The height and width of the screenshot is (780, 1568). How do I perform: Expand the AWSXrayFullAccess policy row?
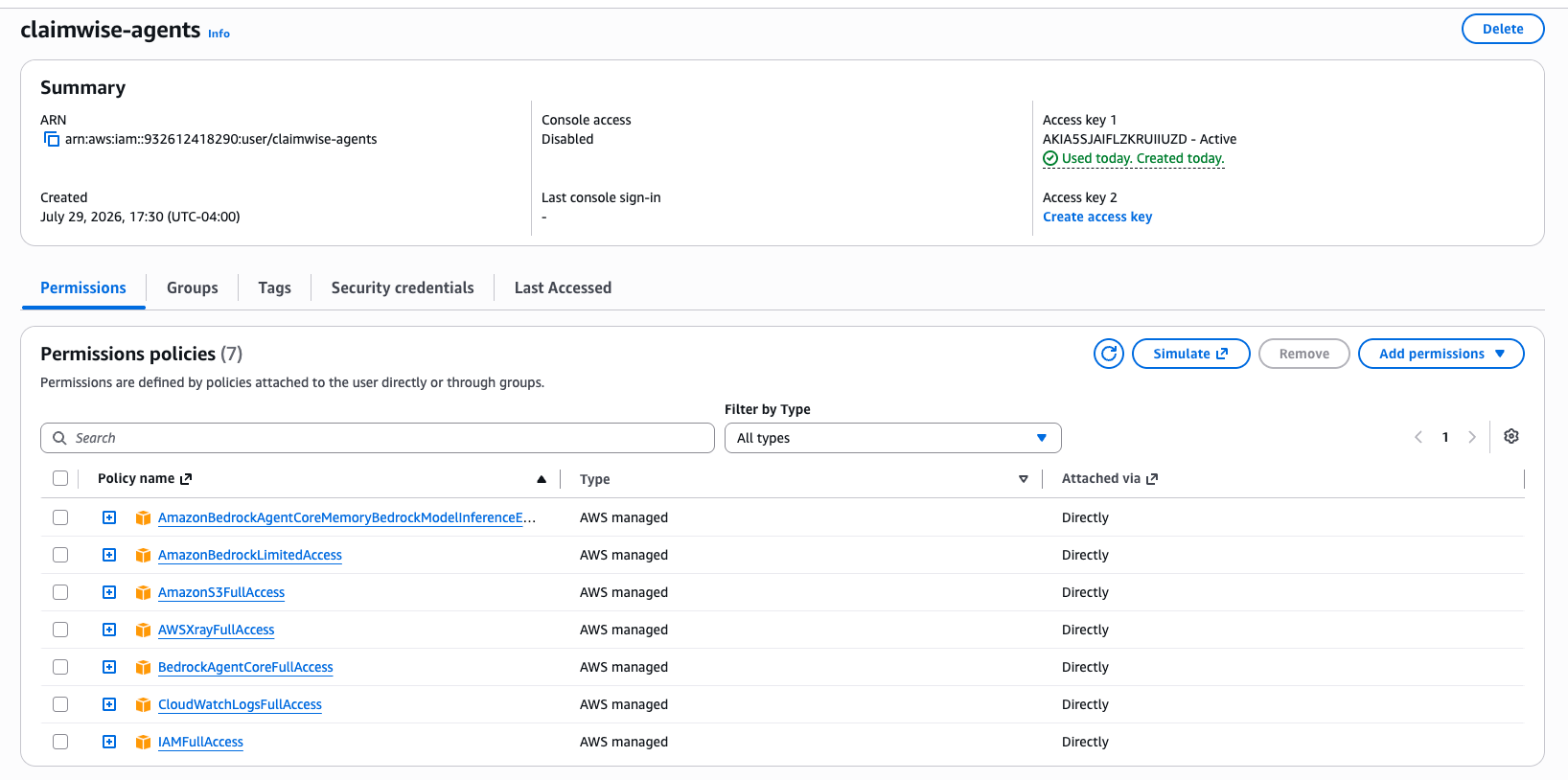(109, 630)
